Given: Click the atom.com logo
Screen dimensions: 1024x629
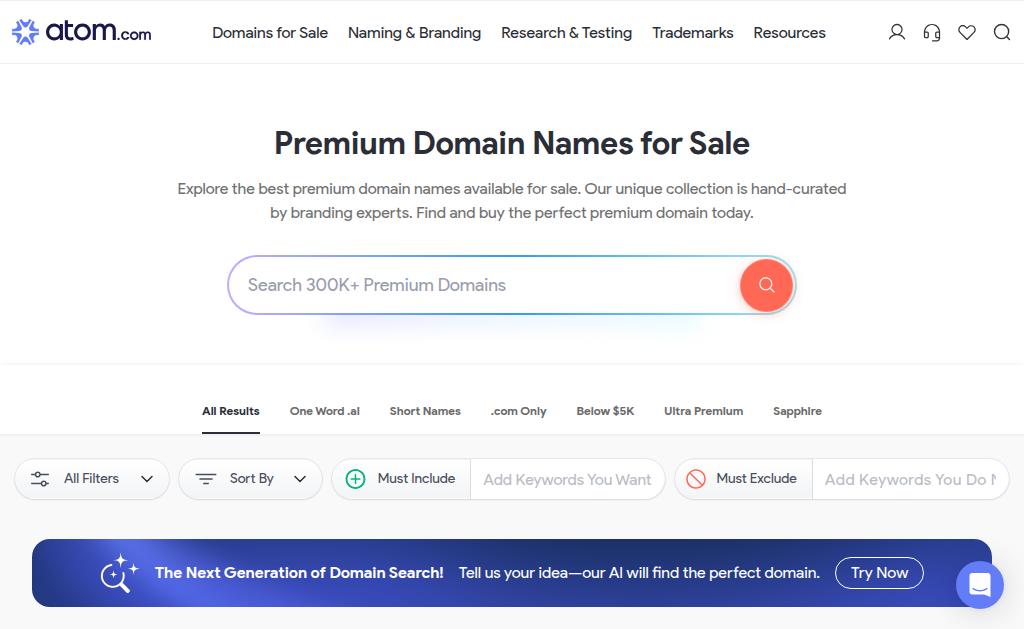Looking at the screenshot, I should (82, 31).
